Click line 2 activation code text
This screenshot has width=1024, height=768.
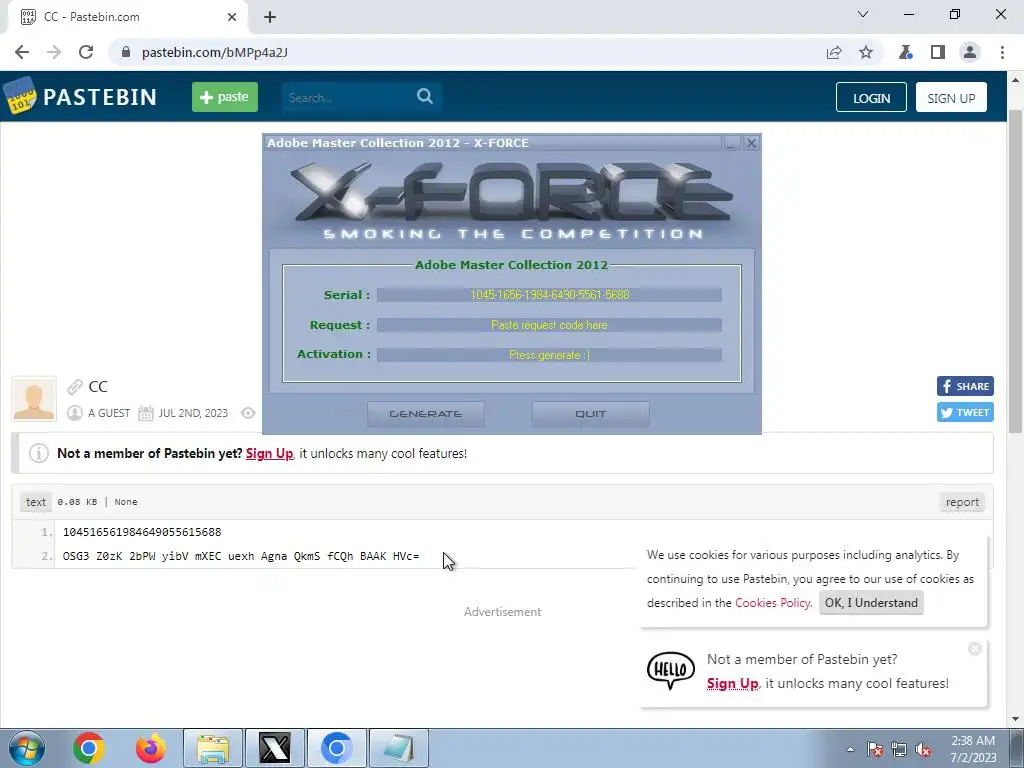[241, 556]
